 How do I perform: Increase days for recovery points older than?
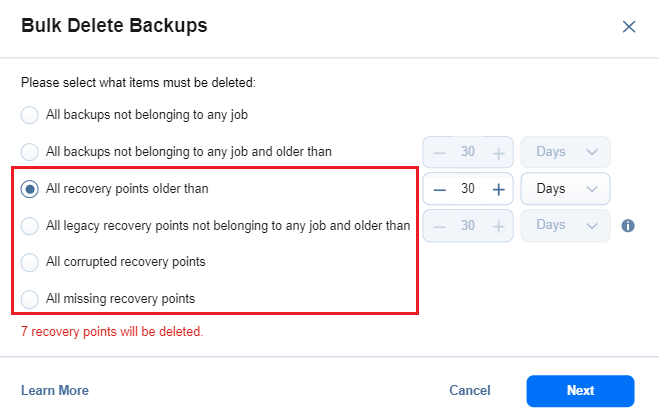click(499, 189)
